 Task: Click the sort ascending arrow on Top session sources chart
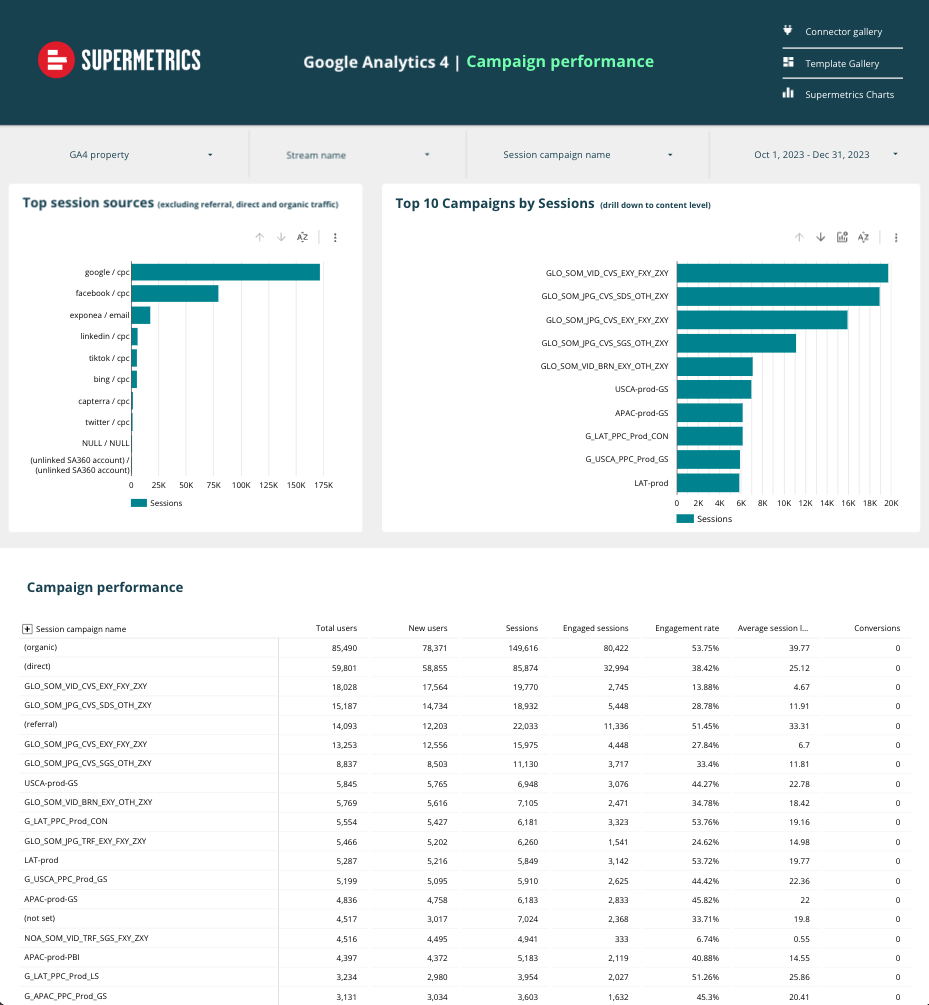tap(259, 237)
